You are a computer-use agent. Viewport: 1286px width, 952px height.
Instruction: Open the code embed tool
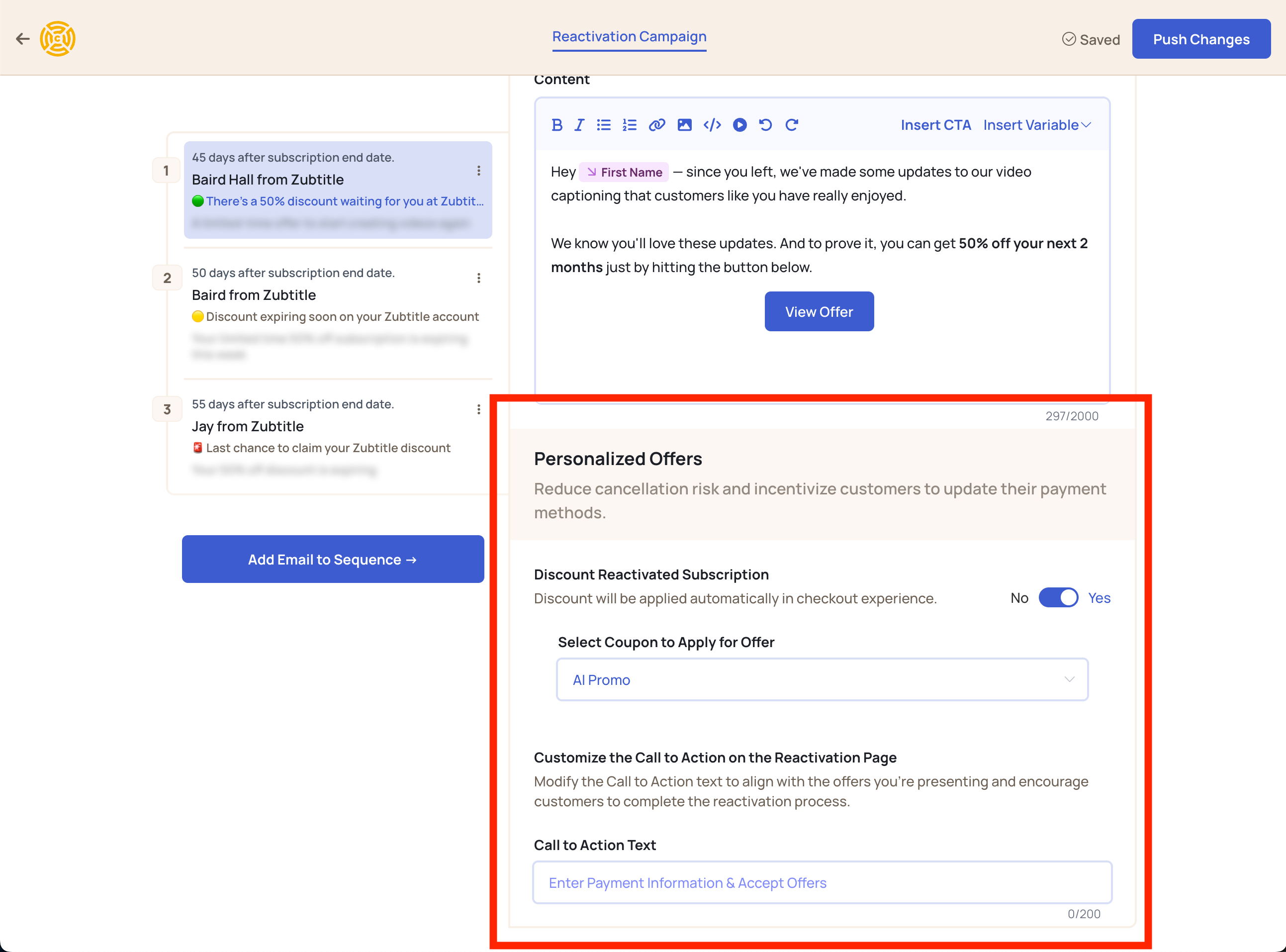pyautogui.click(x=712, y=125)
